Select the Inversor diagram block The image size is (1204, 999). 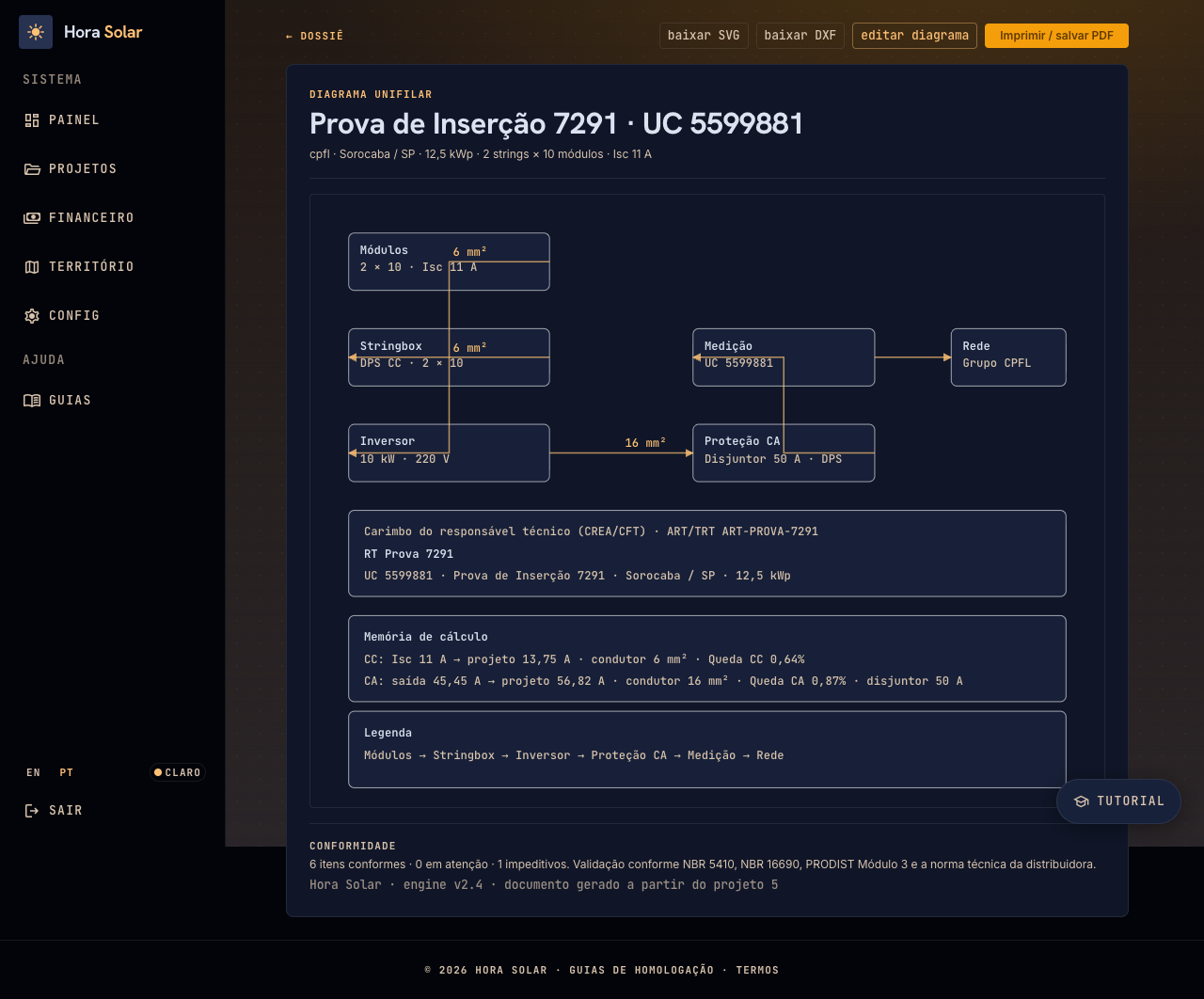click(449, 453)
